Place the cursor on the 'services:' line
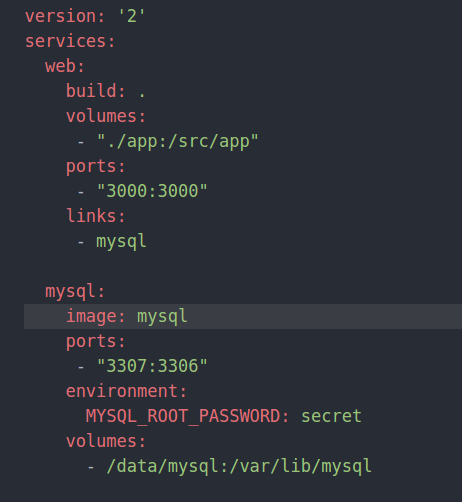Screen dimensions: 462x502 70,41
